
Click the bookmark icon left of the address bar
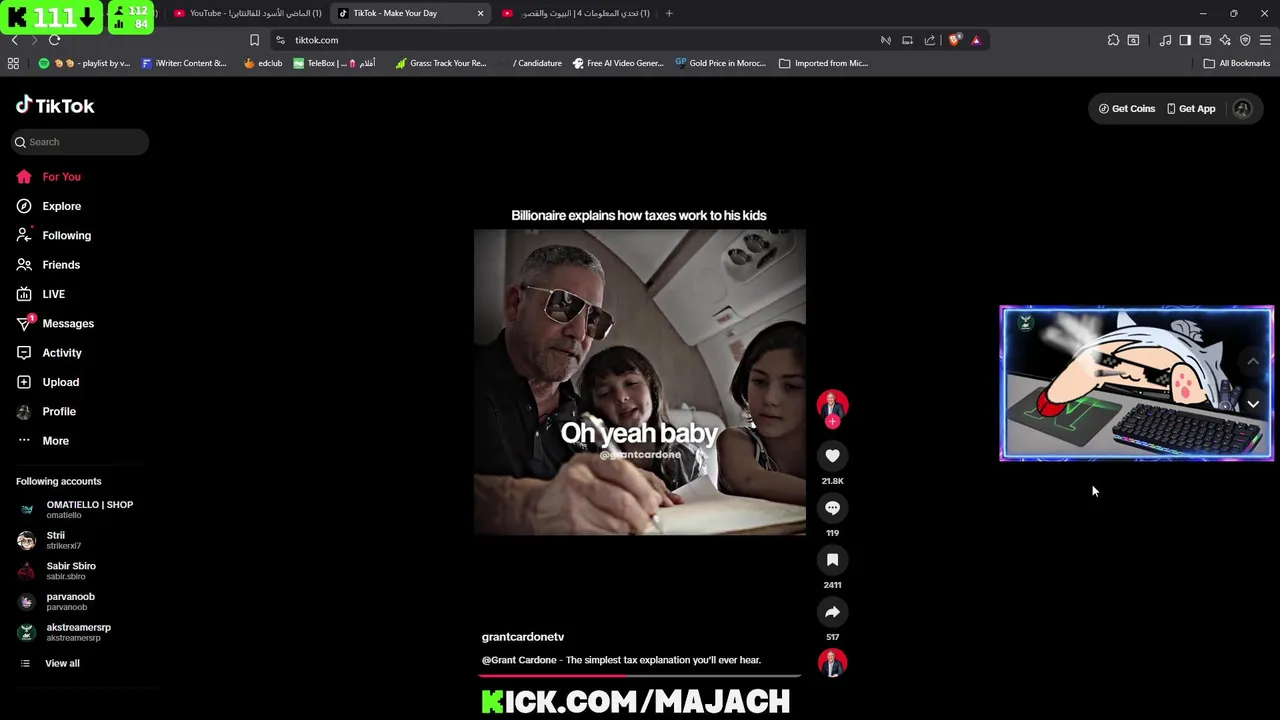(254, 40)
